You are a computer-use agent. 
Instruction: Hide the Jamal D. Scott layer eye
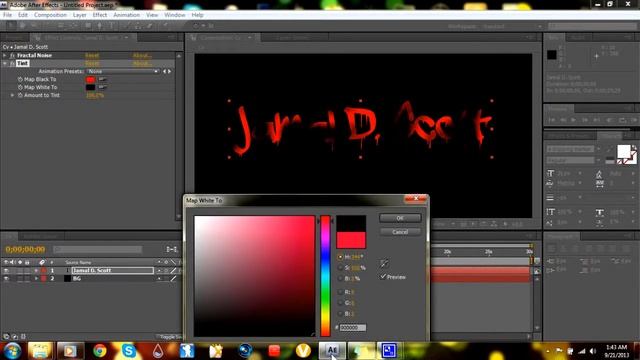point(6,270)
